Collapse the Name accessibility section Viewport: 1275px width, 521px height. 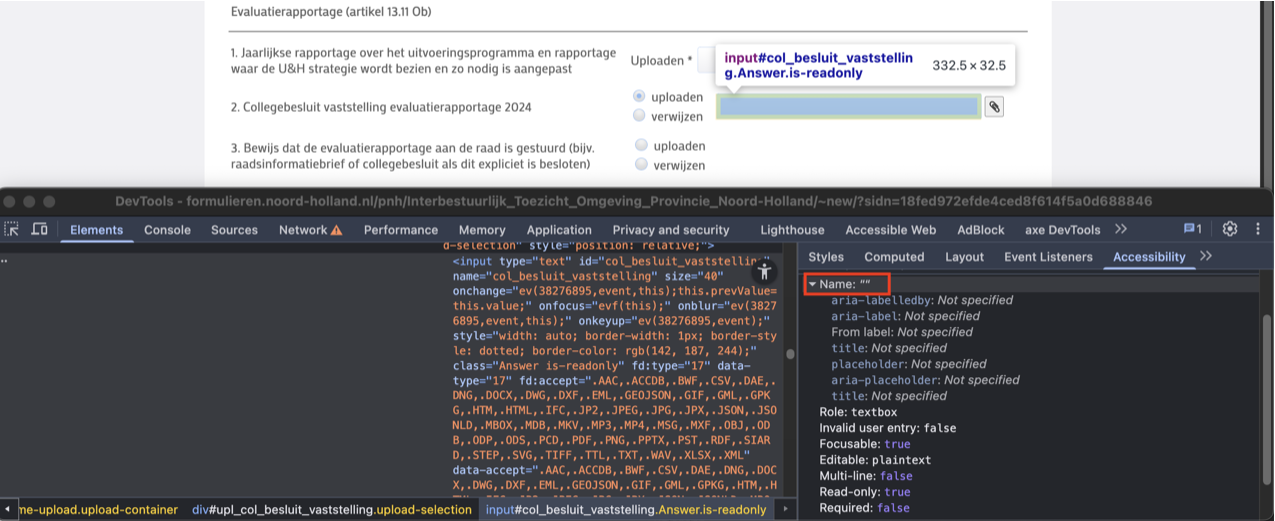click(813, 285)
